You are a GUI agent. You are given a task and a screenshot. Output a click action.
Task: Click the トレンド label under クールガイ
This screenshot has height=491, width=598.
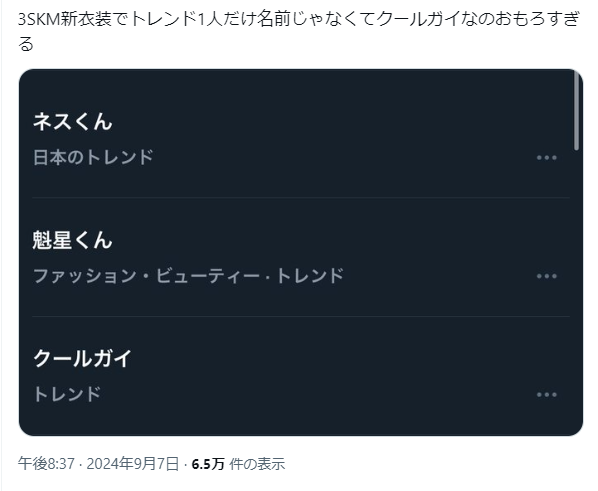pyautogui.click(x=67, y=394)
